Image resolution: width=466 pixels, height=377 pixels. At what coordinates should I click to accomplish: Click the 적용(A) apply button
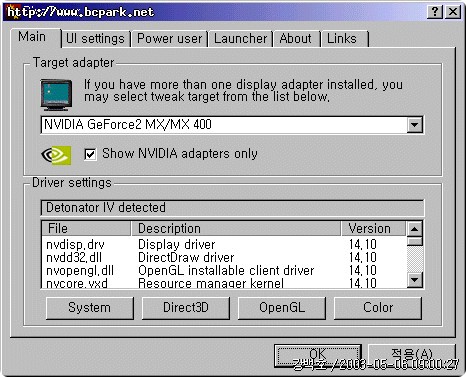pos(412,356)
